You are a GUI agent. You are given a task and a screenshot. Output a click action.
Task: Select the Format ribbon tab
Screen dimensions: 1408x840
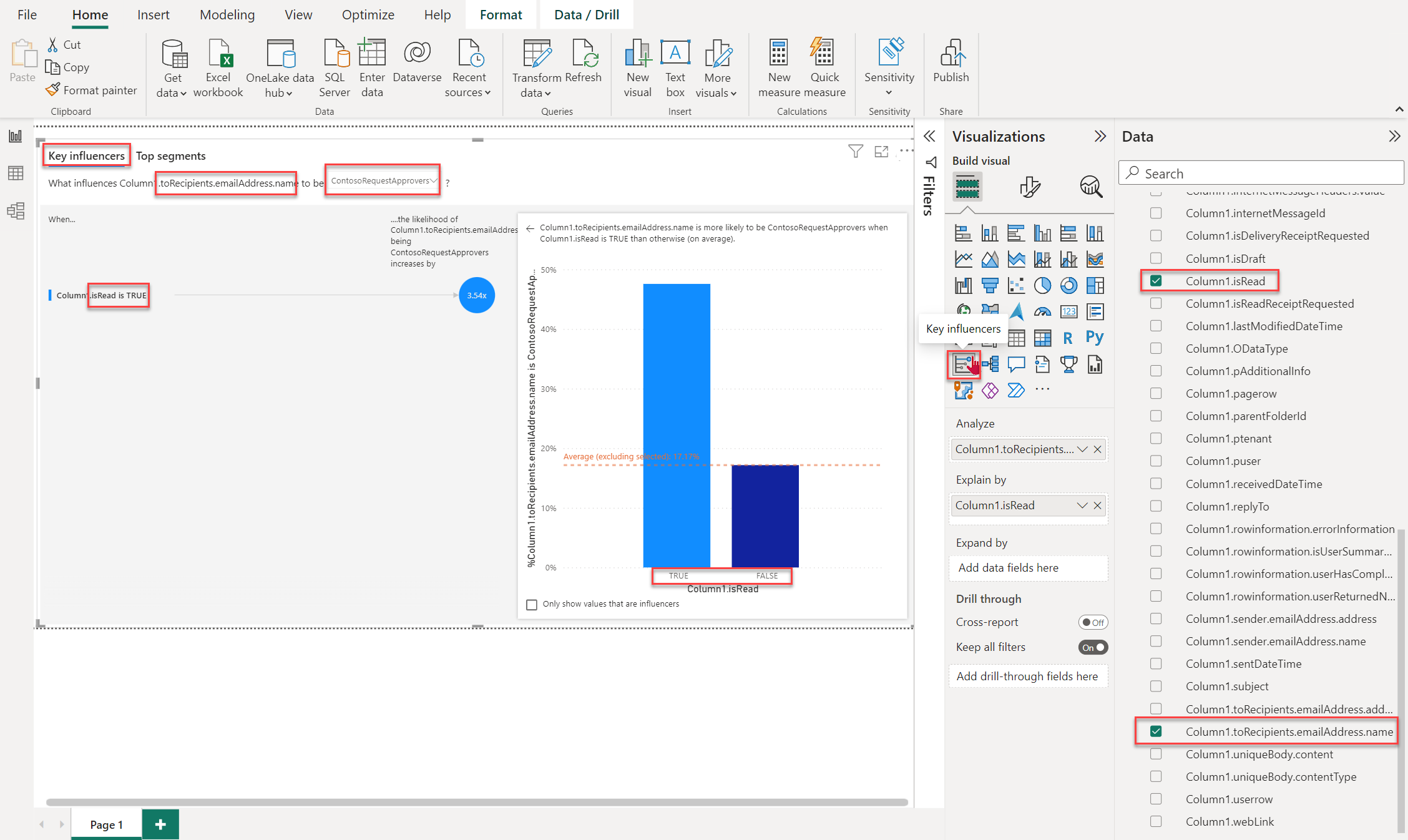coord(500,14)
